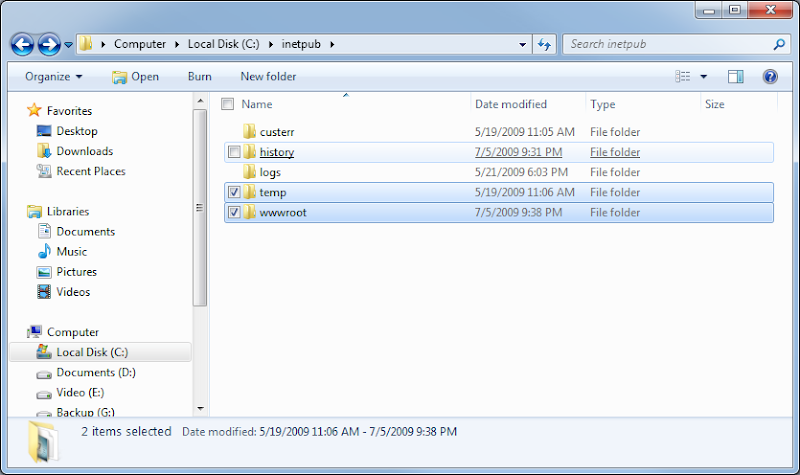Click the history folder icon
The width and height of the screenshot is (800, 475).
click(x=249, y=152)
